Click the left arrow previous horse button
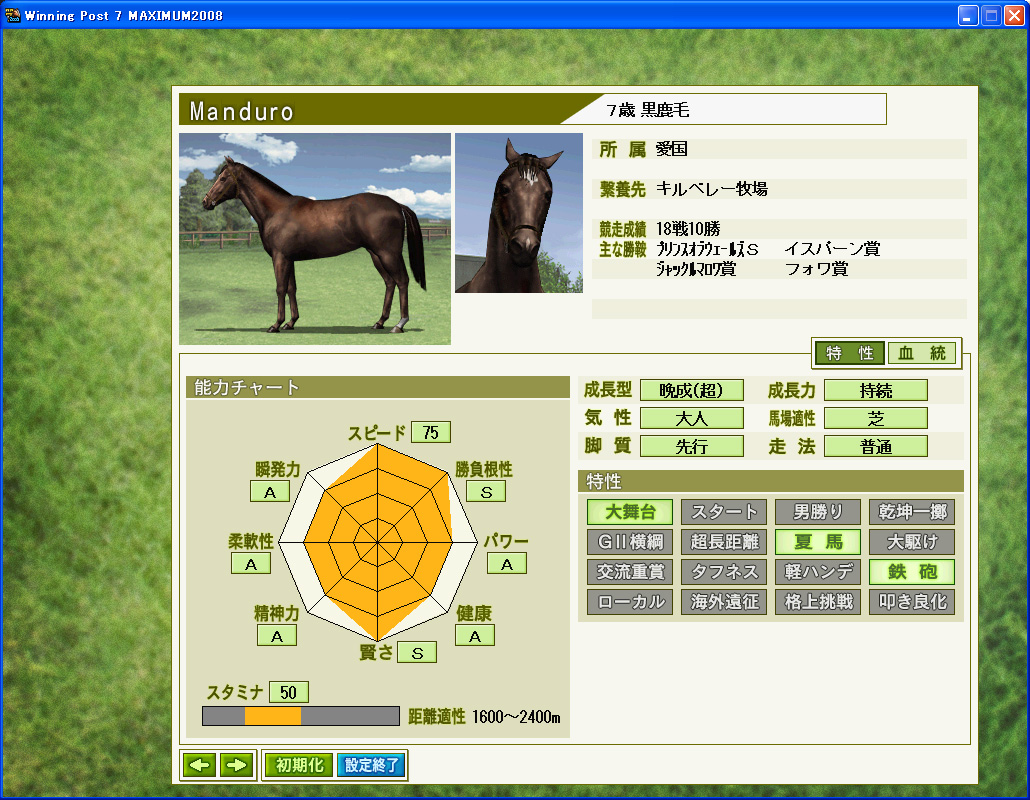 pyautogui.click(x=199, y=765)
